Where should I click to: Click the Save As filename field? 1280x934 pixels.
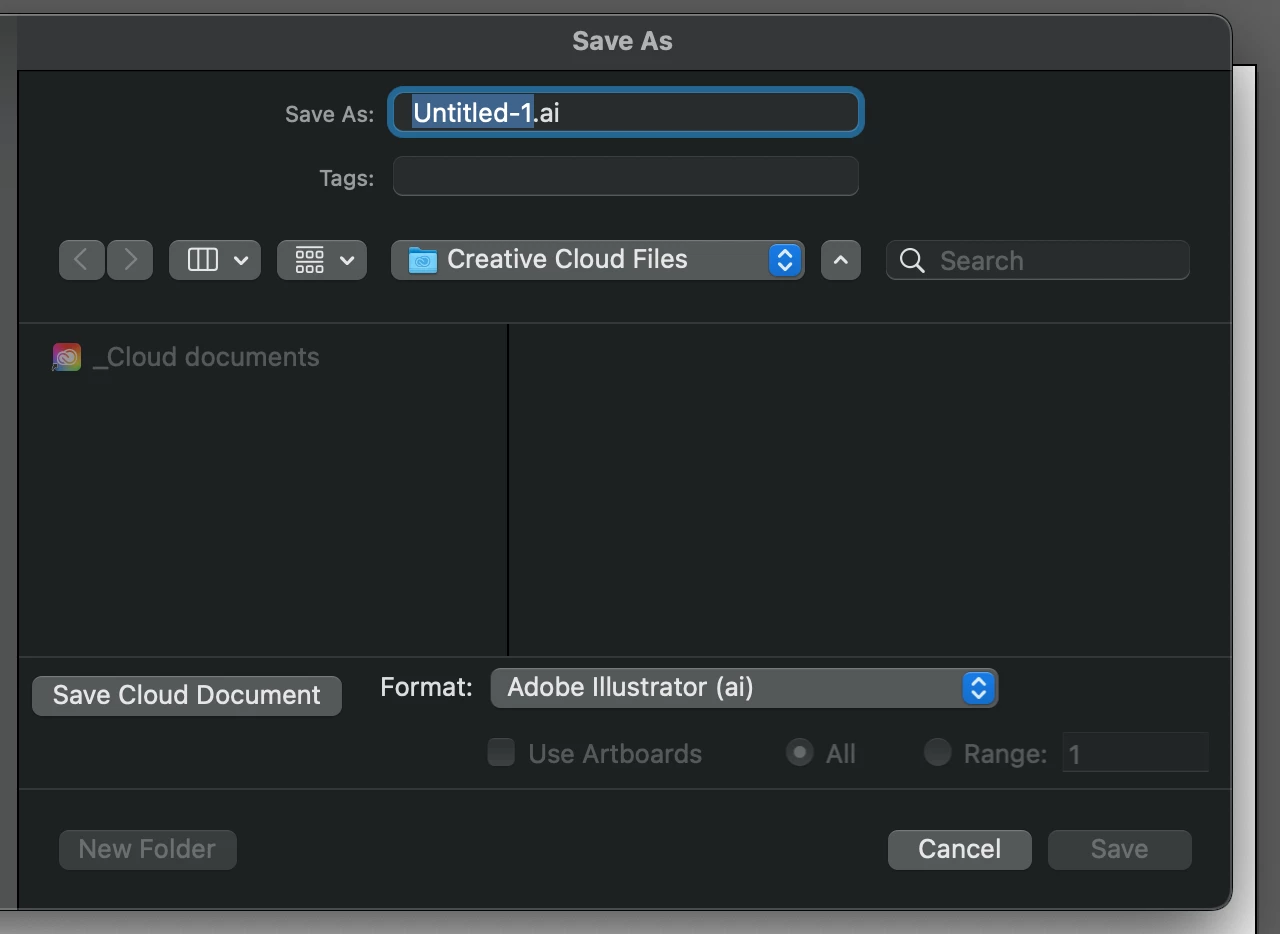tap(625, 112)
